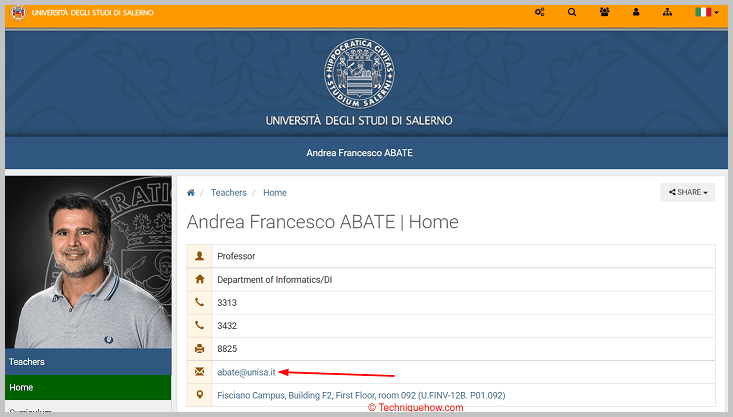Open the Fisciano Campus location link
The height and width of the screenshot is (417, 733).
point(361,395)
